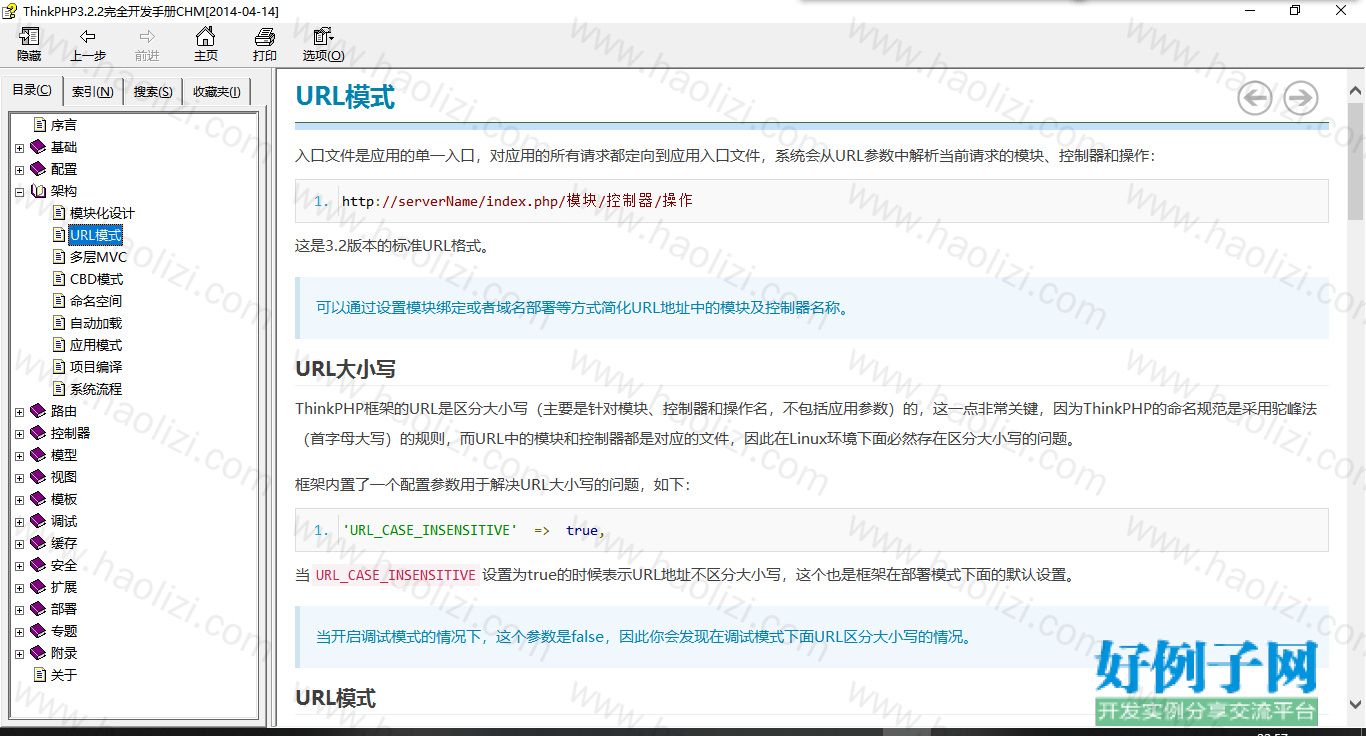
Task: Click the 'URL_CASE_INSENSITIVE' => true code line
Action: (812, 530)
